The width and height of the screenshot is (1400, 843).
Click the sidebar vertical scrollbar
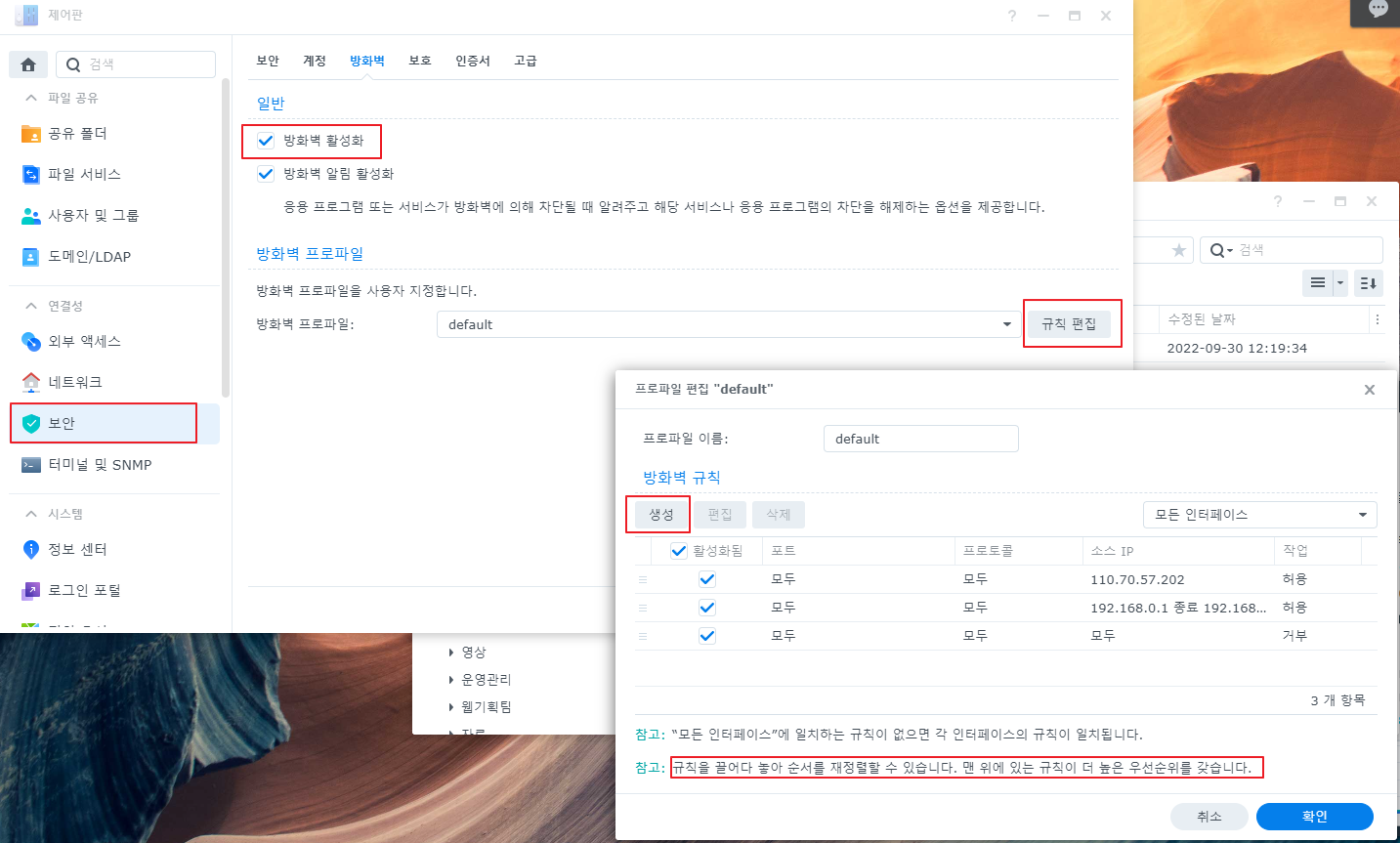click(x=226, y=239)
